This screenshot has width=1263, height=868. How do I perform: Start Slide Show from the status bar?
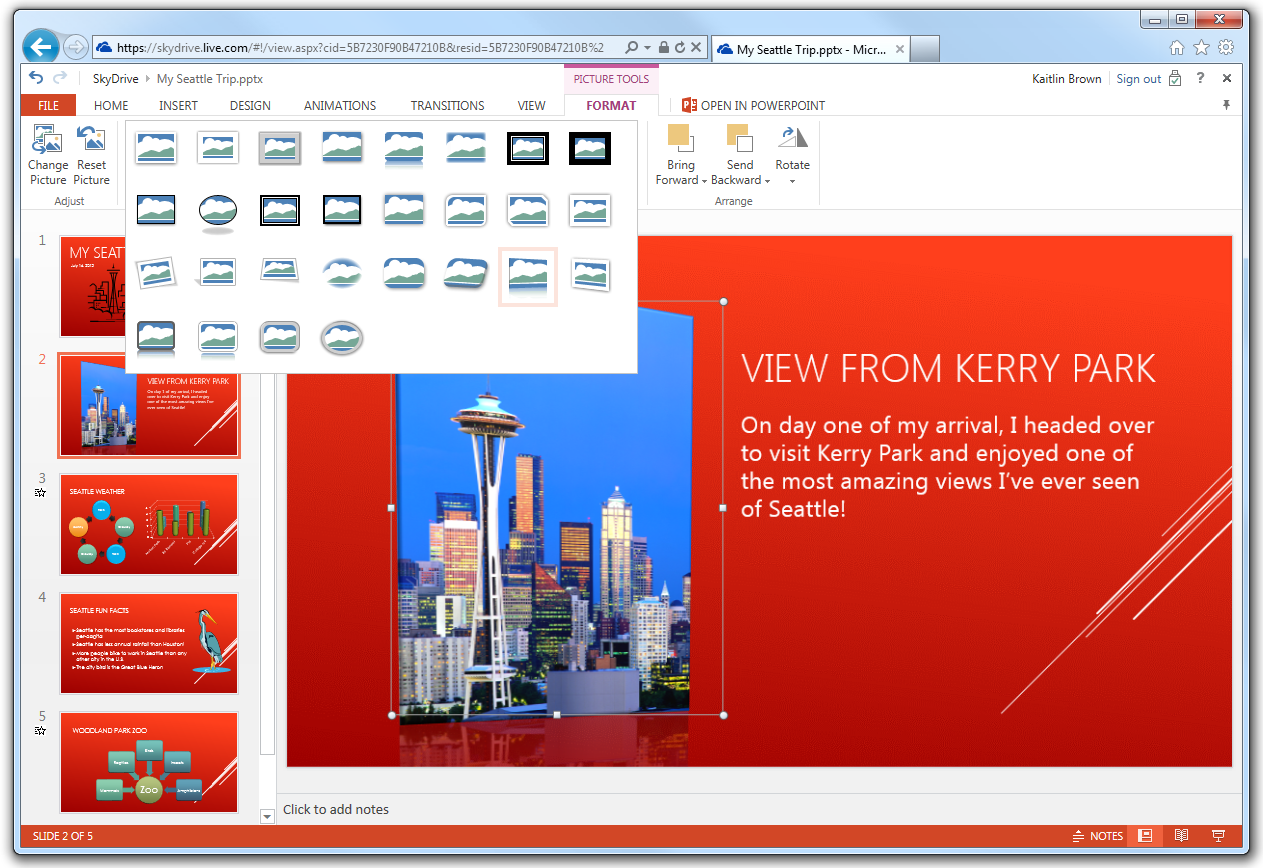pos(1220,835)
